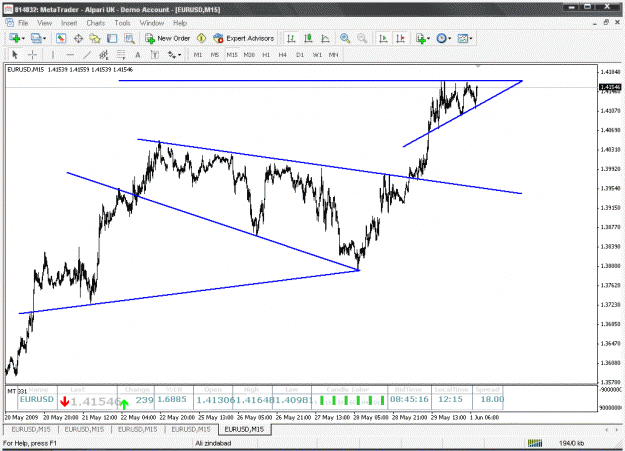Open the Help menu
The width and height of the screenshot is (625, 451).
pyautogui.click(x=180, y=23)
